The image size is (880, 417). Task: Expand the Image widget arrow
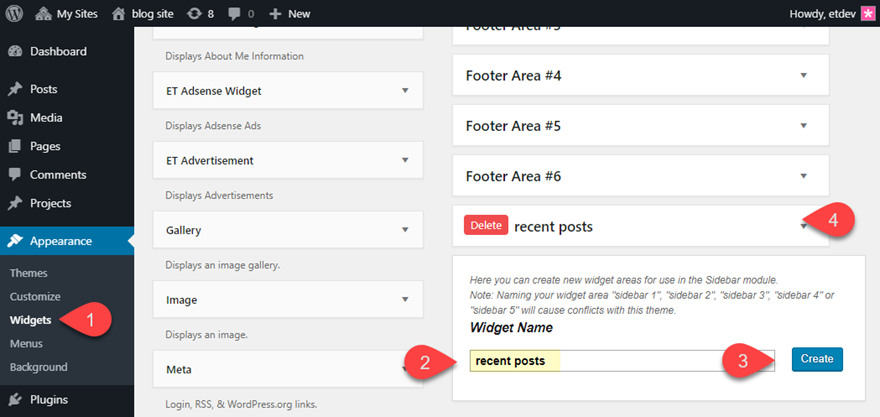[x=405, y=299]
